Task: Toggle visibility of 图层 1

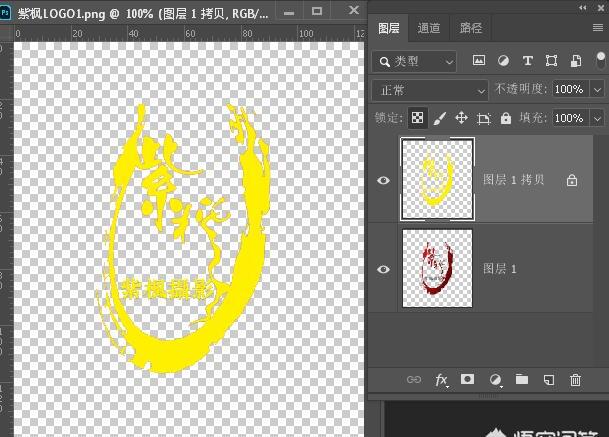Action: tap(385, 269)
